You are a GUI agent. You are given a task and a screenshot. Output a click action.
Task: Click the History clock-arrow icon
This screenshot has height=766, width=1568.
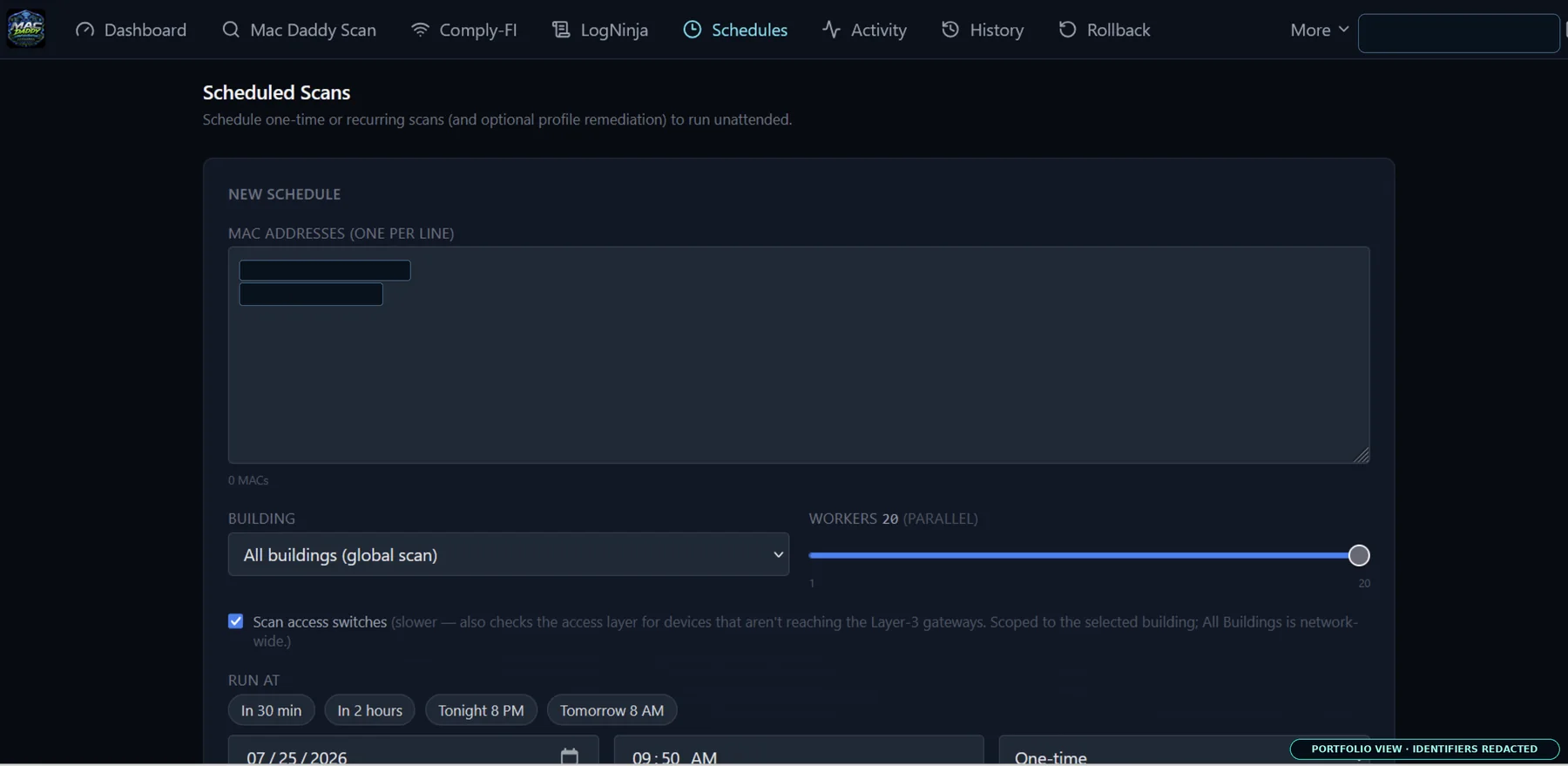950,30
